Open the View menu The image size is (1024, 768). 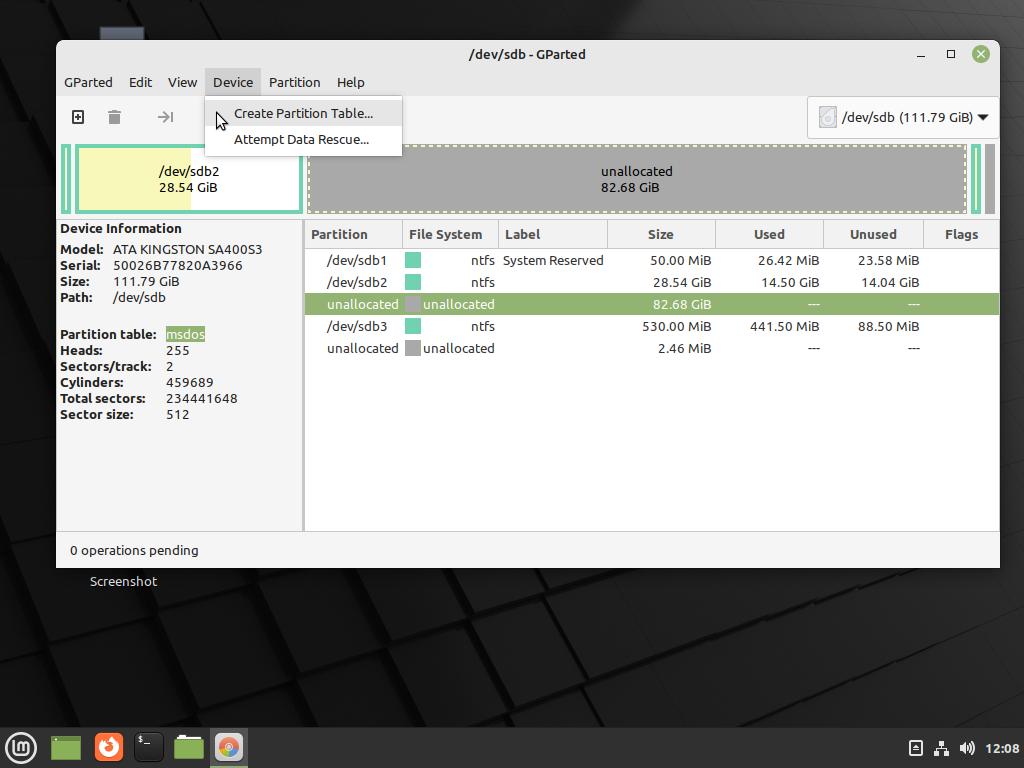point(182,82)
